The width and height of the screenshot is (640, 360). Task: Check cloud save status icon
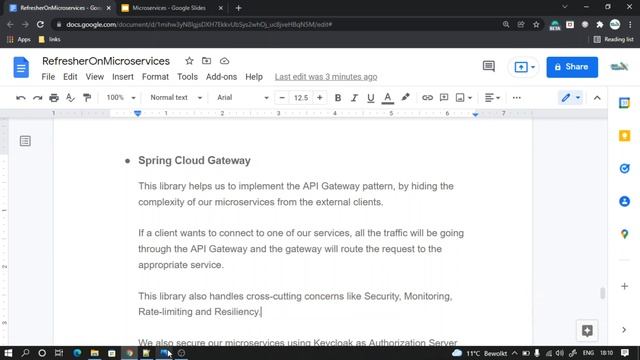pyautogui.click(x=224, y=61)
